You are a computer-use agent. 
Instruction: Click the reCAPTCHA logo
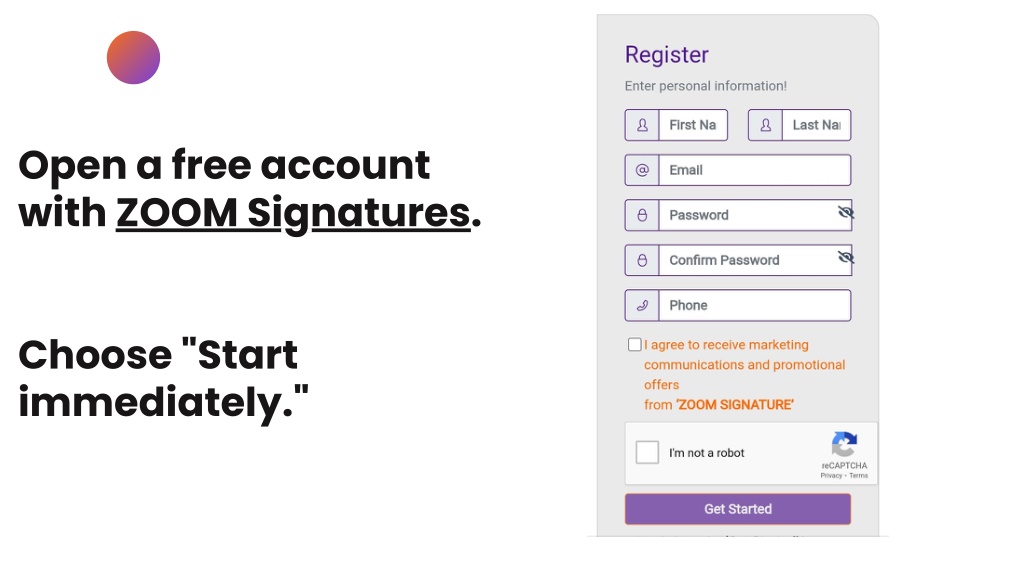click(844, 444)
